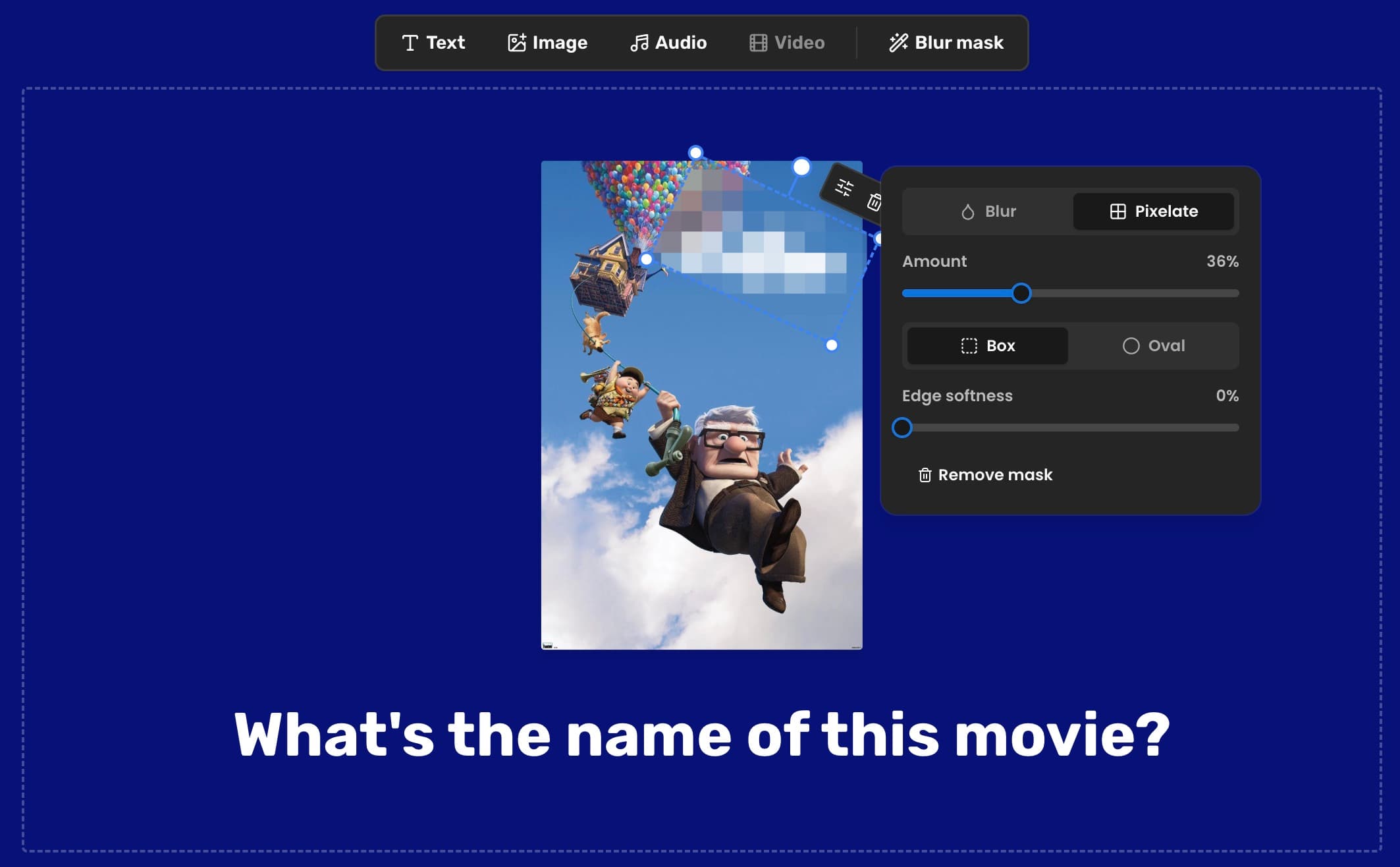
Task: Click the Amount 36% value
Action: click(x=1222, y=262)
